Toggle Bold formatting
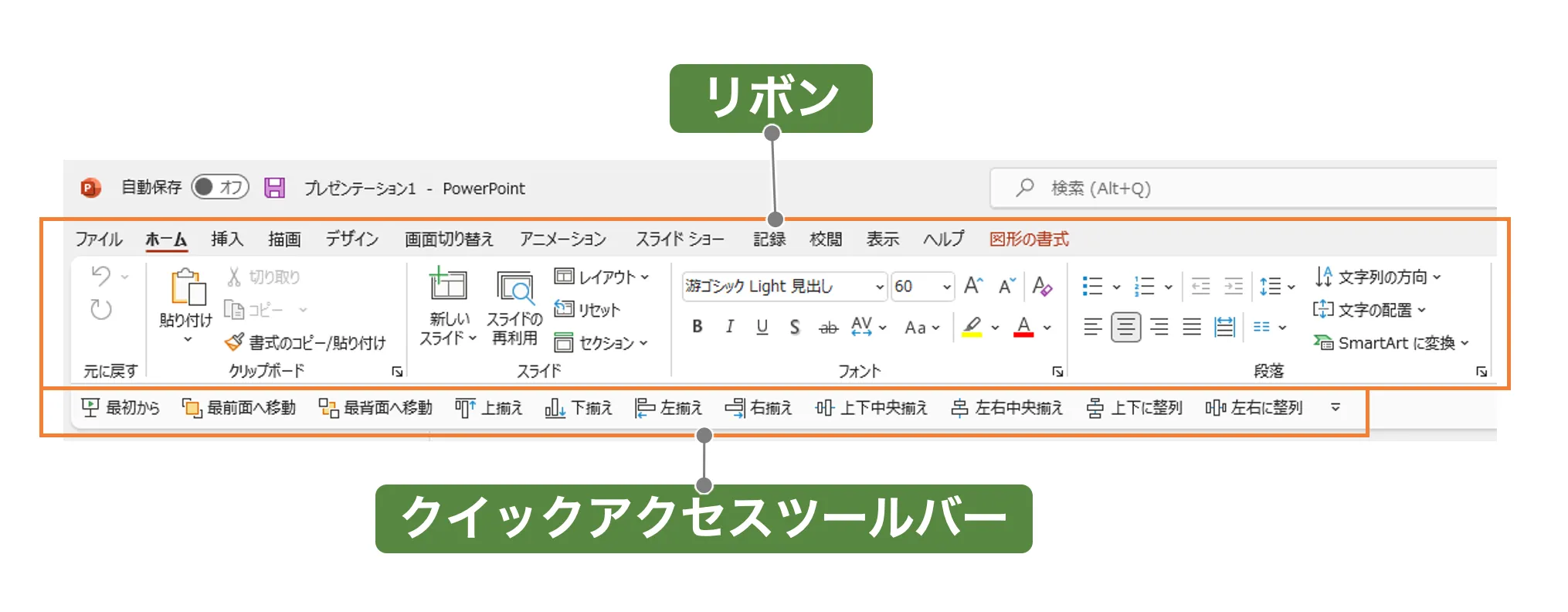 [697, 327]
